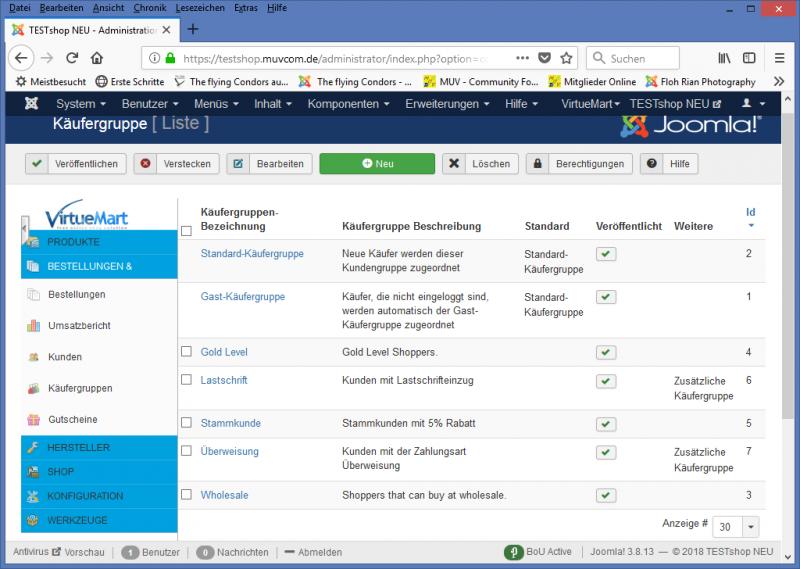Open Kunden in the sidebar

click(64, 357)
